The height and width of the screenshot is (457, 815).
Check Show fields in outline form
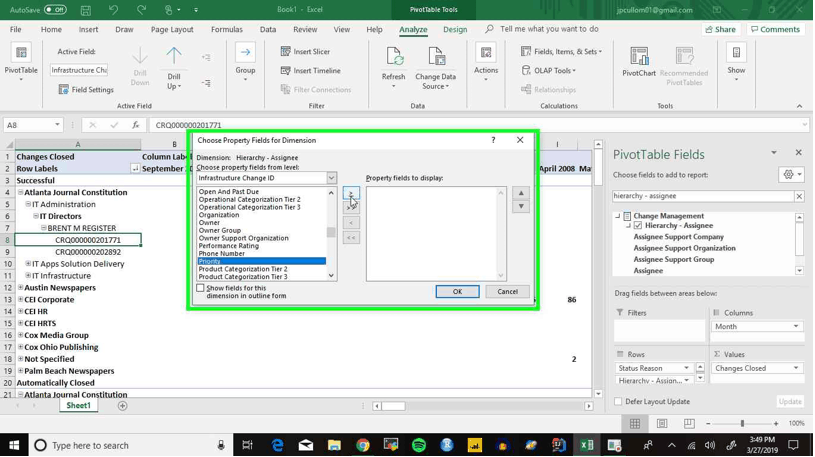(201, 288)
